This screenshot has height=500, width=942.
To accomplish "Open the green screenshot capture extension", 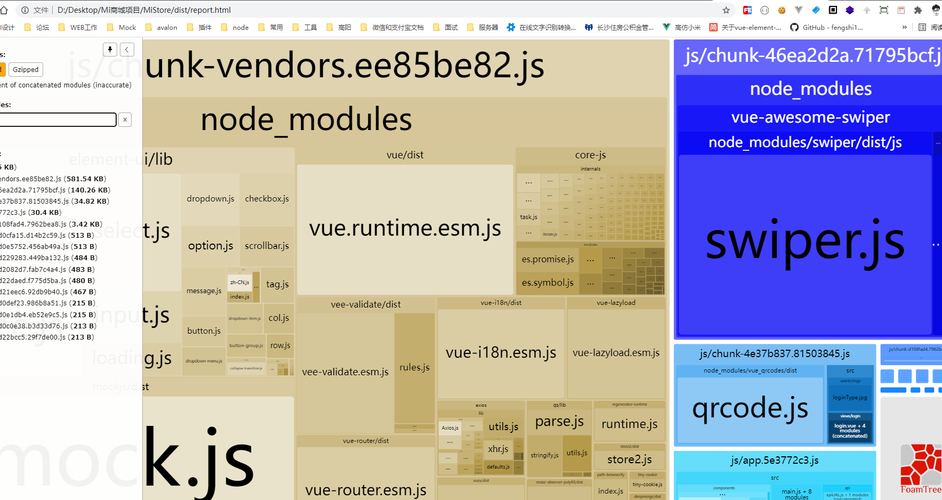I will [x=884, y=10].
